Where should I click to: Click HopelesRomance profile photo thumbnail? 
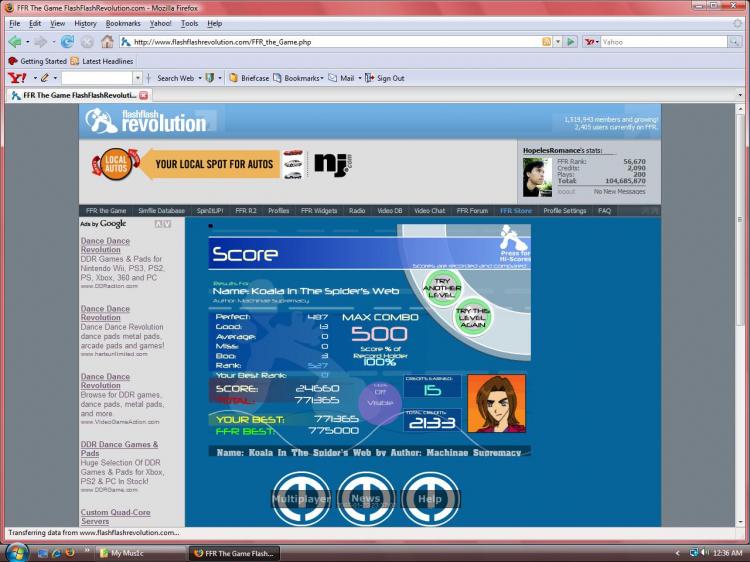tap(537, 177)
